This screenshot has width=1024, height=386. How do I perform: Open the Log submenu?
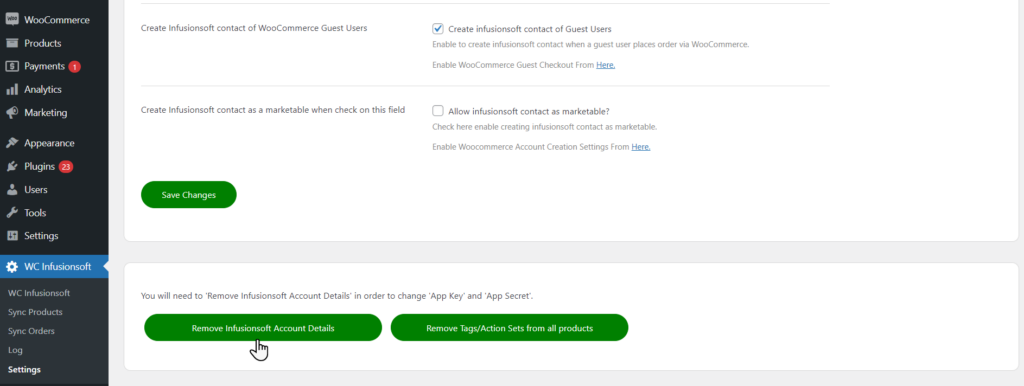tap(15, 350)
